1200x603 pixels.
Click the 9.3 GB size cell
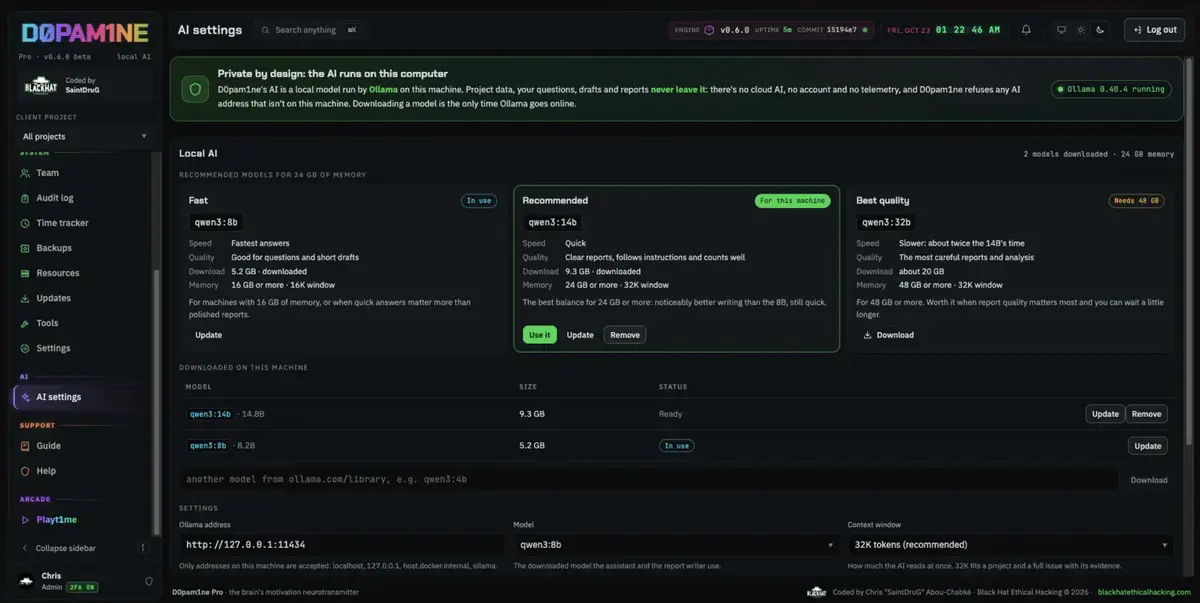click(532, 414)
